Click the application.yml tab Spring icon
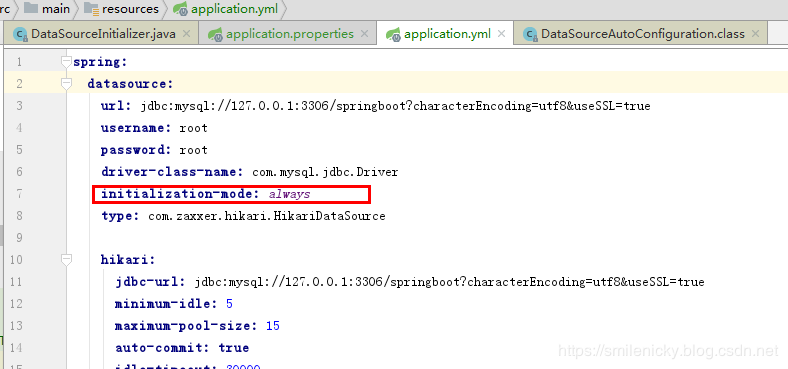This screenshot has width=788, height=369. coord(393,34)
